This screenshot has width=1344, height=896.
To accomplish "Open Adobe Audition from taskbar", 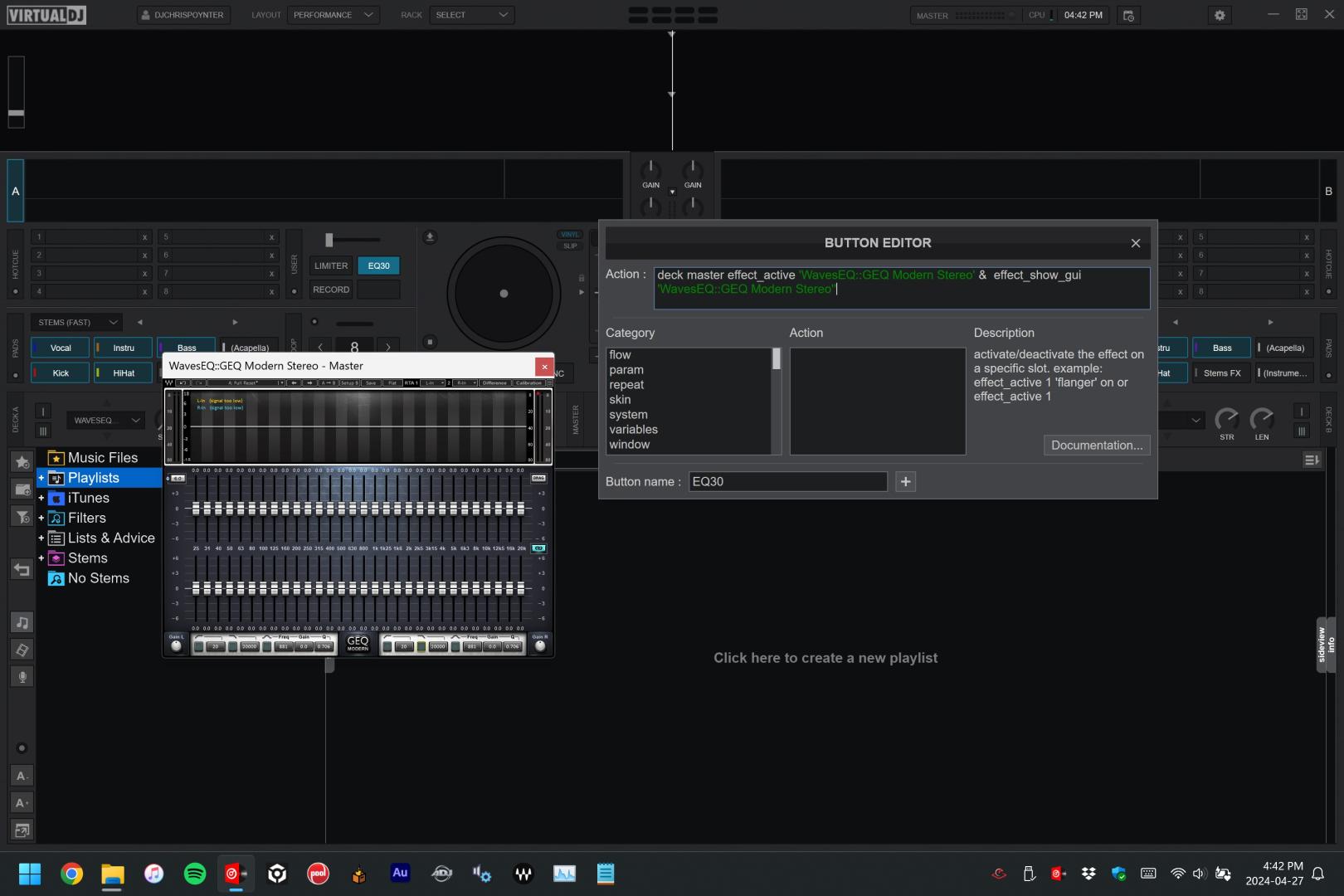I will point(400,874).
